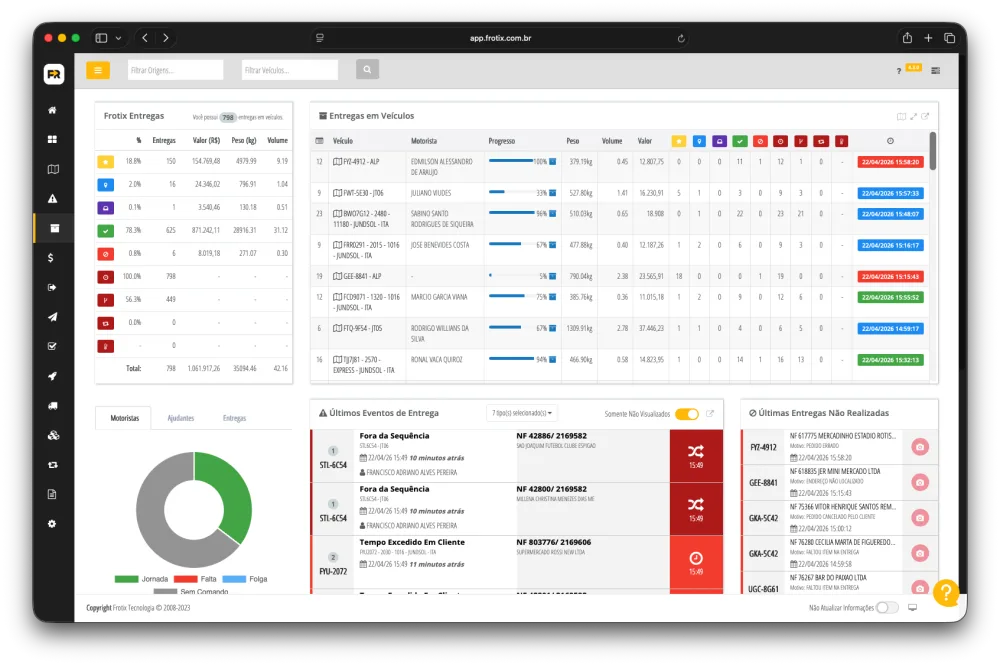This screenshot has width=1000, height=666.
Task: Open the rocket icon in the sidebar
Action: coord(52,376)
